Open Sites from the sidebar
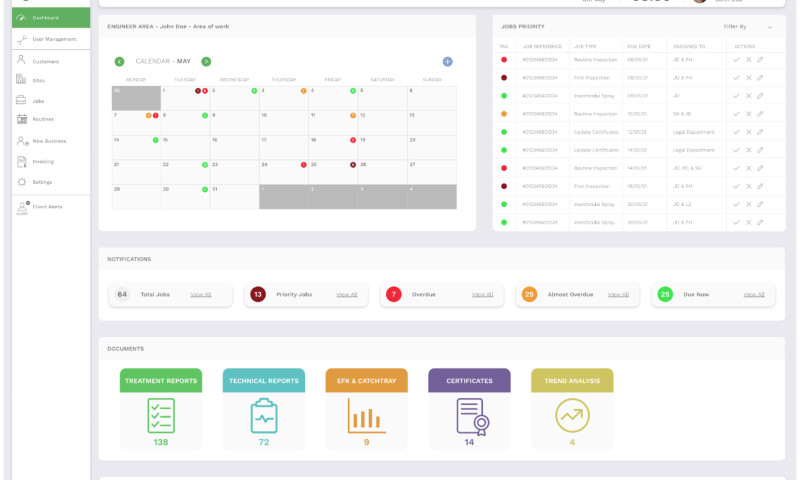This screenshot has width=800, height=480. [x=39, y=80]
